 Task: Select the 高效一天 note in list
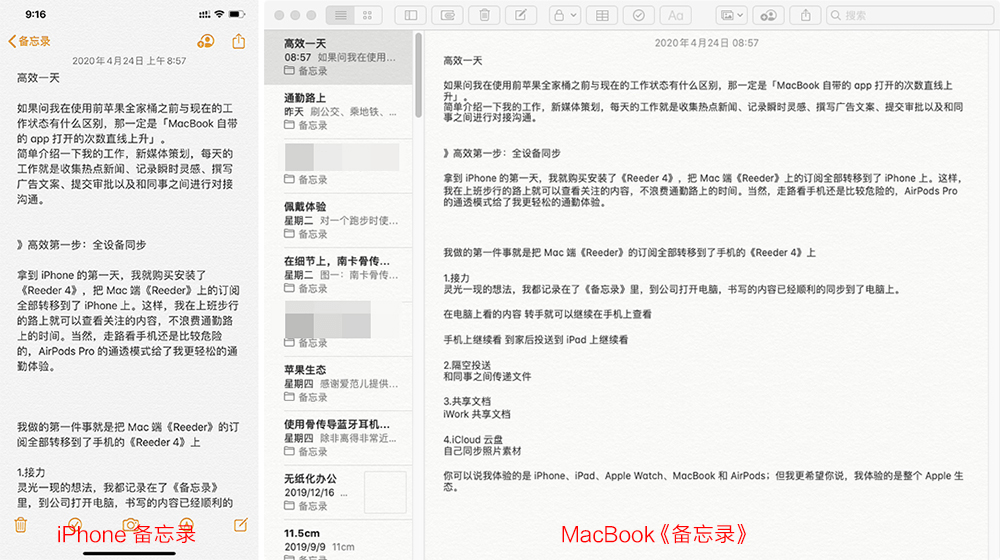click(339, 57)
